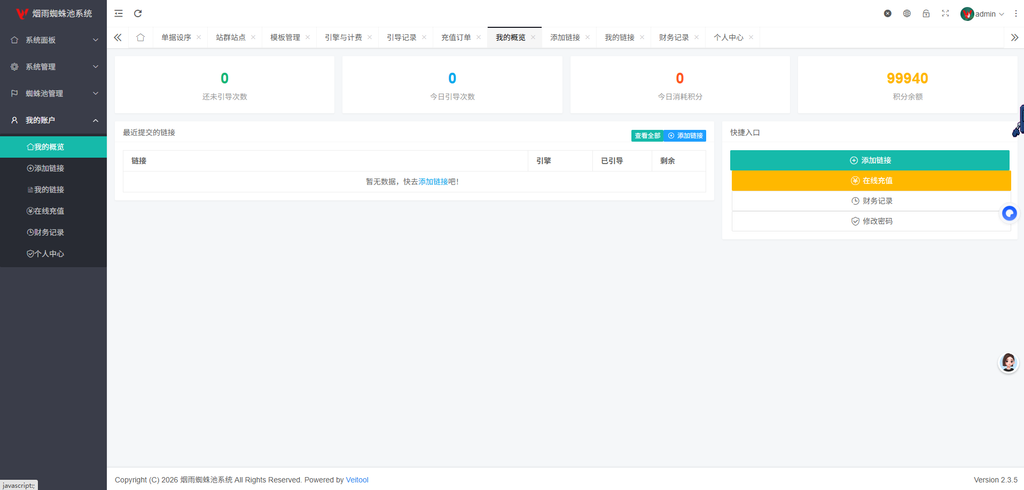Viewport: 1024px width, 490px height.
Task: Click the 修改密码 quick entry button
Action: click(x=871, y=221)
